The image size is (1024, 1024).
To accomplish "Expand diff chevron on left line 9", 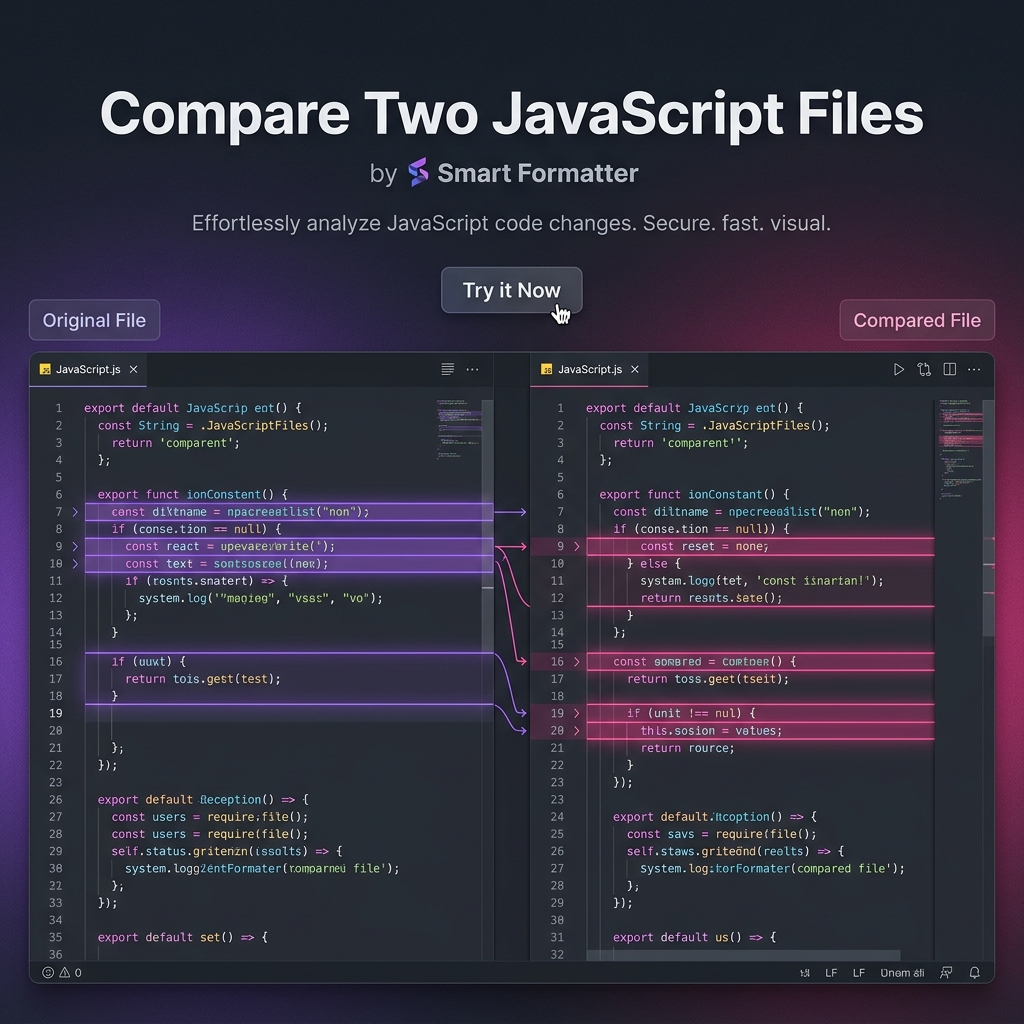I will [75, 546].
